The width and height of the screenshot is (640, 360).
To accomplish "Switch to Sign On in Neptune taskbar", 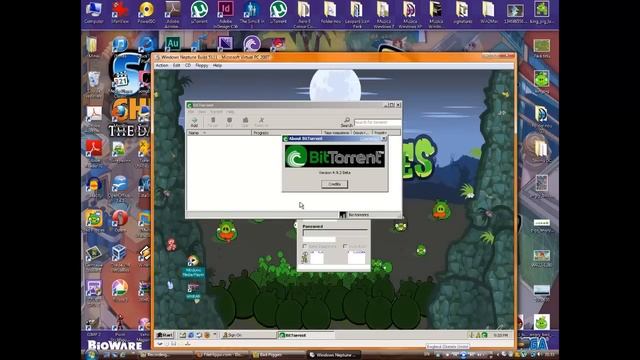I will (248, 335).
